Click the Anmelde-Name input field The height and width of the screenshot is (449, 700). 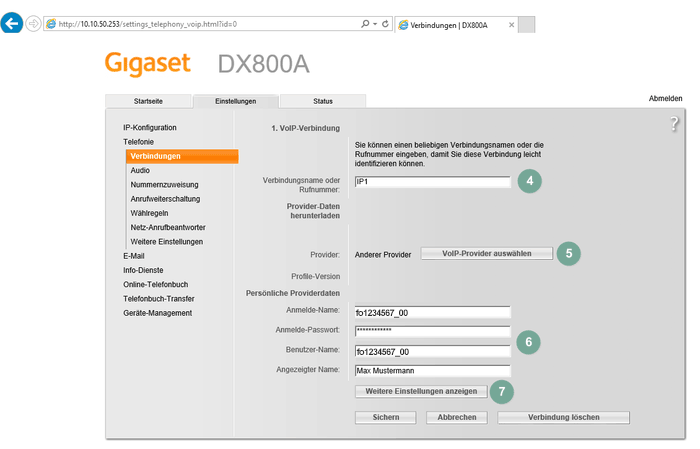432,312
